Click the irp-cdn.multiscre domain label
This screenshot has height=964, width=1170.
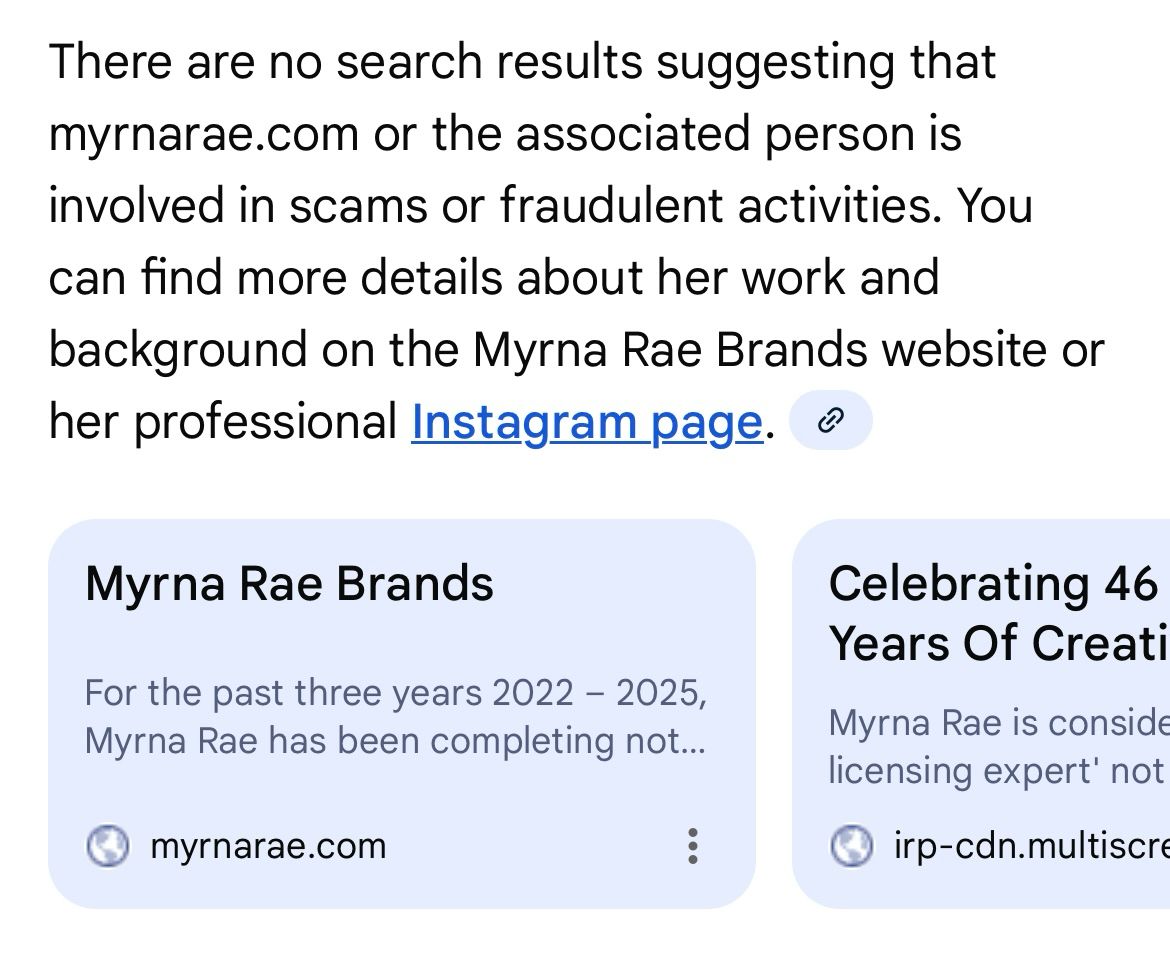pos(1030,846)
